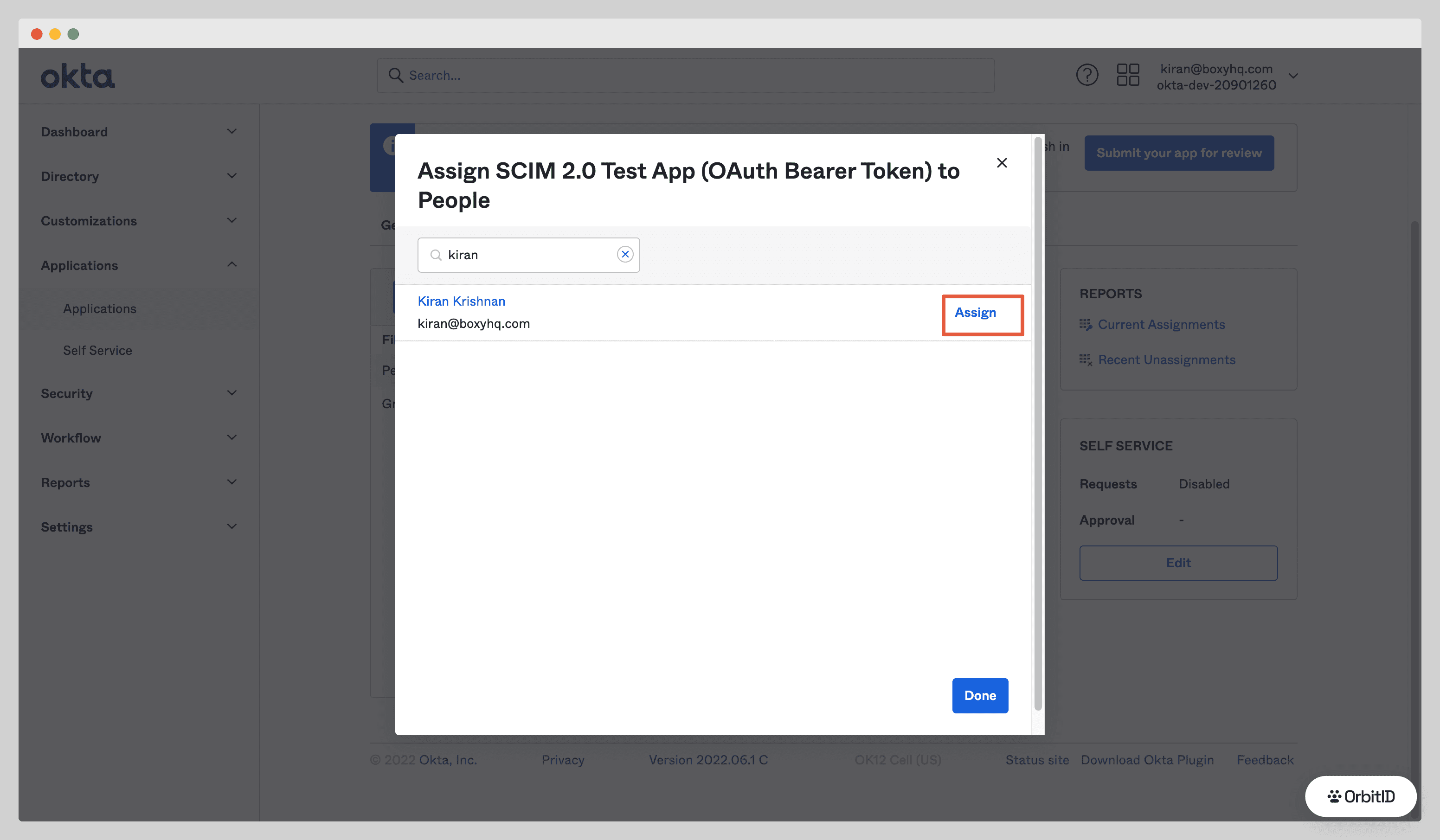The height and width of the screenshot is (840, 1440).
Task: Open the Current Assignments report
Action: coord(1161,325)
